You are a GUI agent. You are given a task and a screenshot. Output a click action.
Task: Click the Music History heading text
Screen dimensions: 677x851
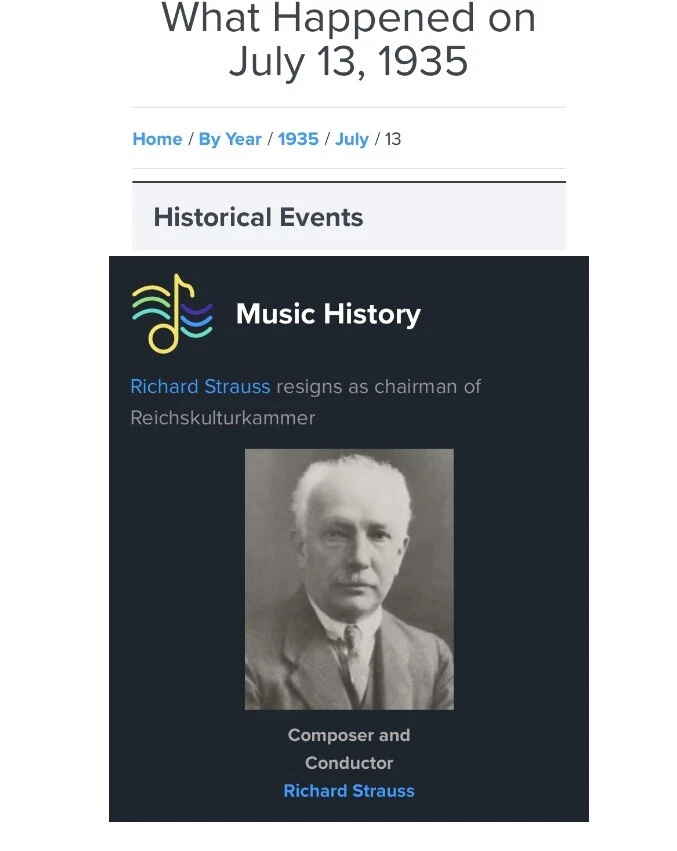pyautogui.click(x=328, y=314)
